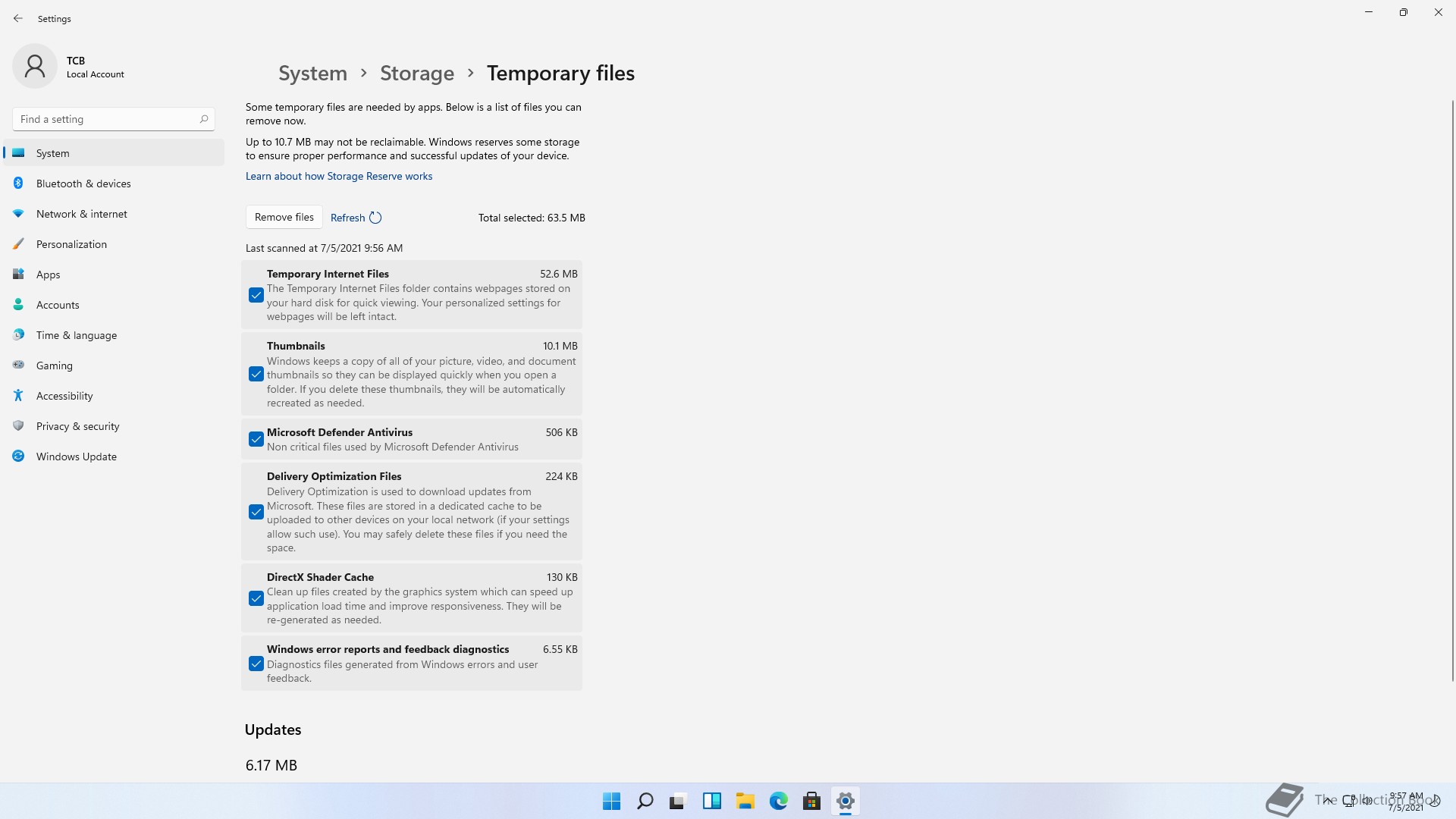Click the Accessibility figure icon

19,395
